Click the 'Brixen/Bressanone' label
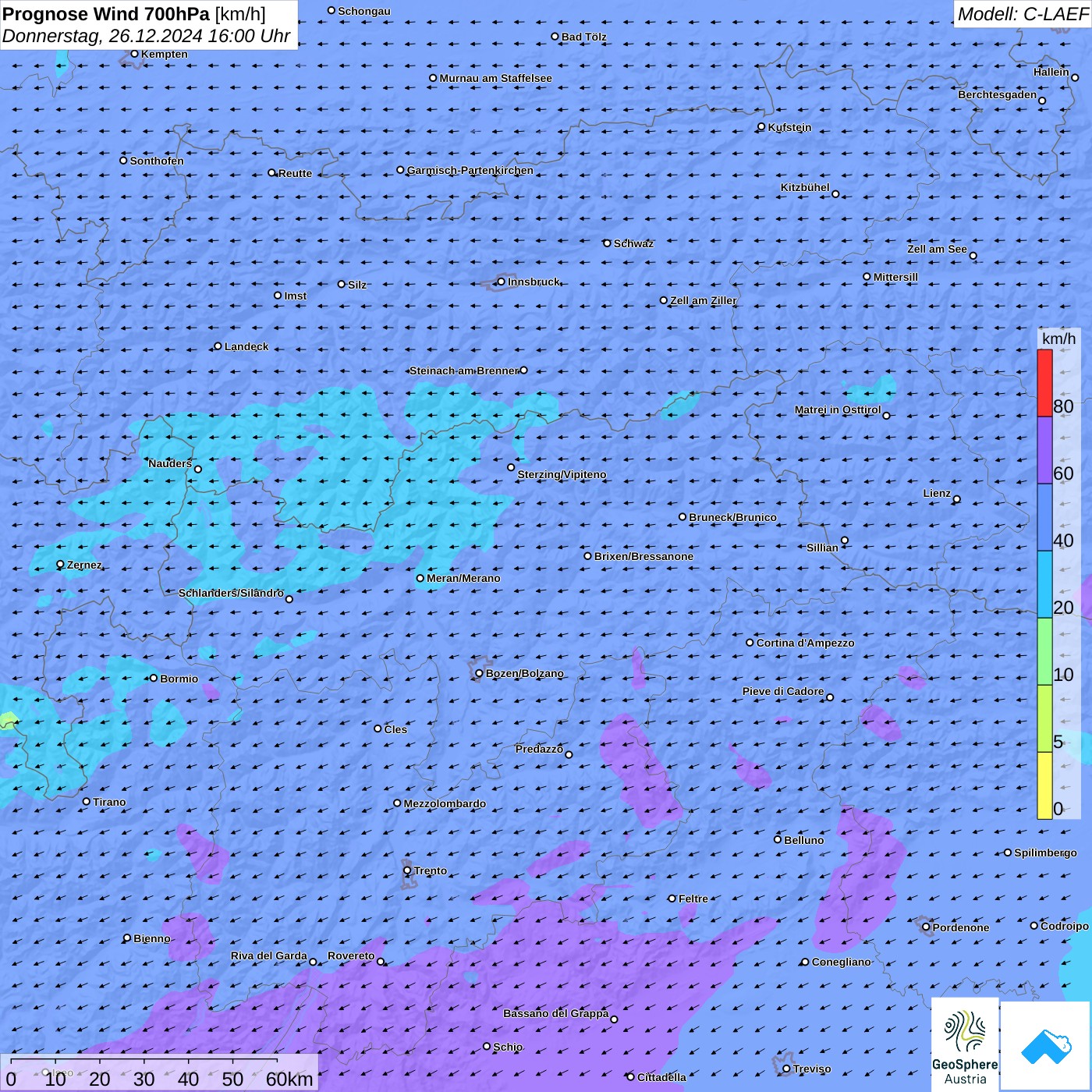Viewport: 1092px width, 1092px height. [x=643, y=556]
